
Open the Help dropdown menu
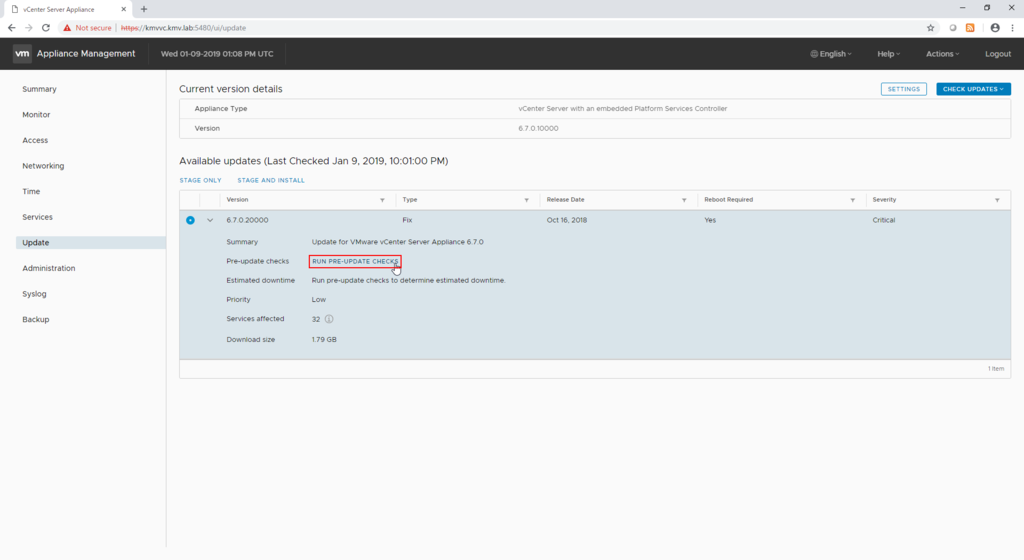[888, 54]
